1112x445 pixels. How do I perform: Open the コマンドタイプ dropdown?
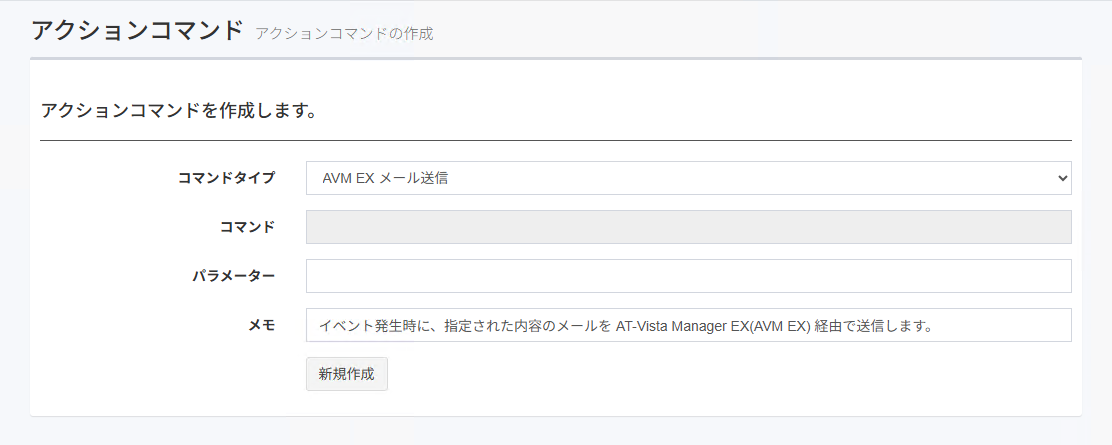point(688,178)
